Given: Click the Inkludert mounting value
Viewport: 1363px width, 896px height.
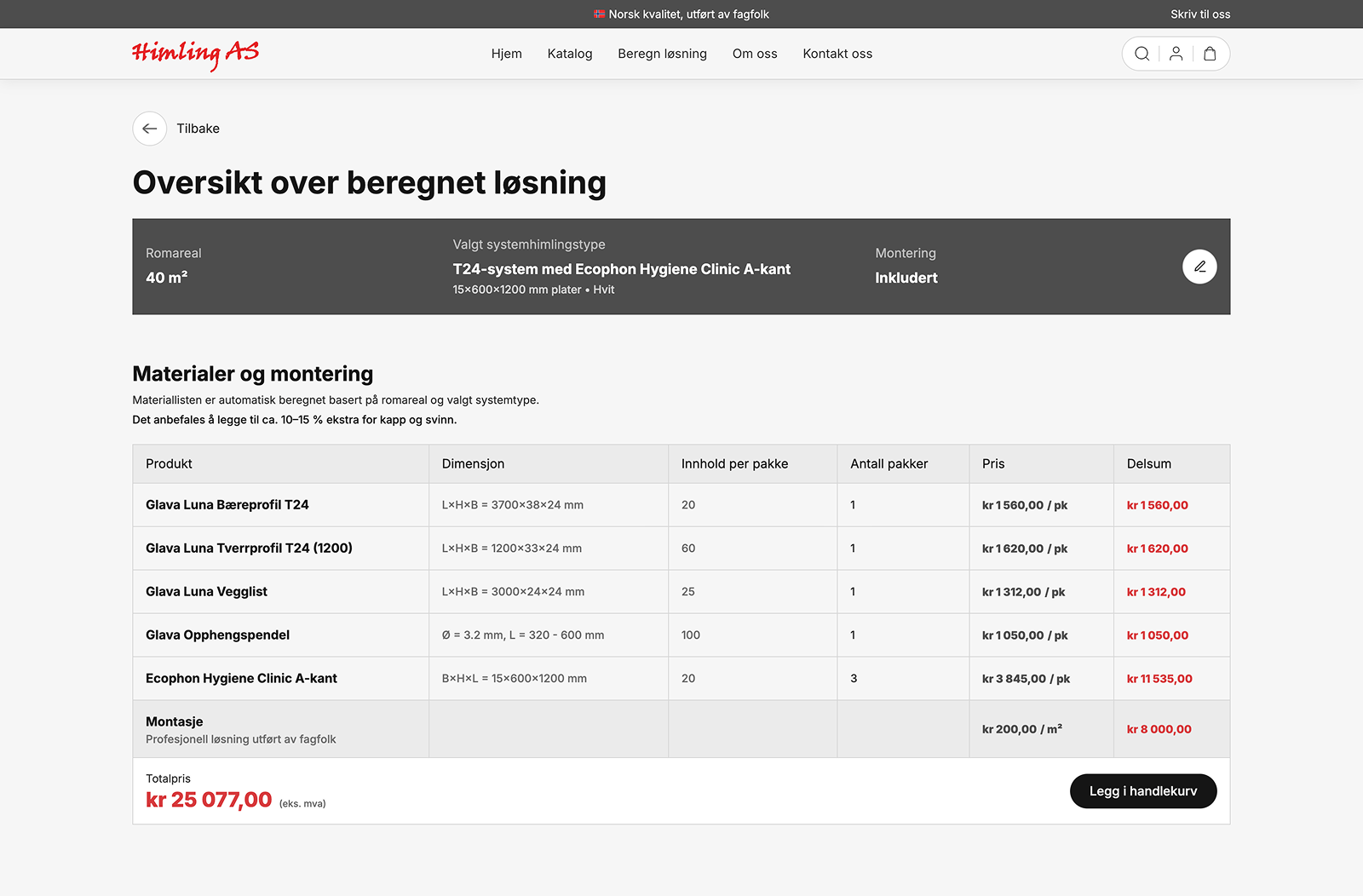Looking at the screenshot, I should tap(906, 278).
